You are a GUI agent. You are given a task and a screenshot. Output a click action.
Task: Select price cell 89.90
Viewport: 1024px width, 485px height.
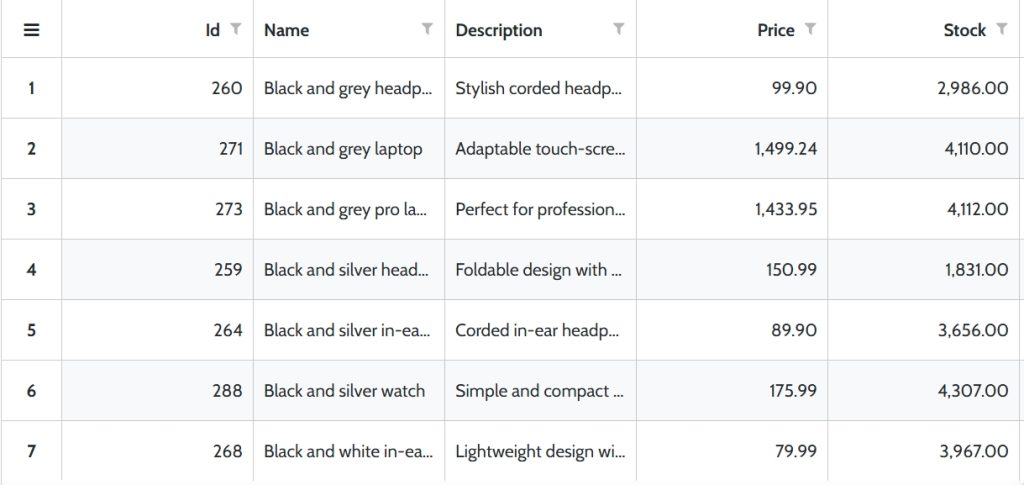[x=732, y=330]
